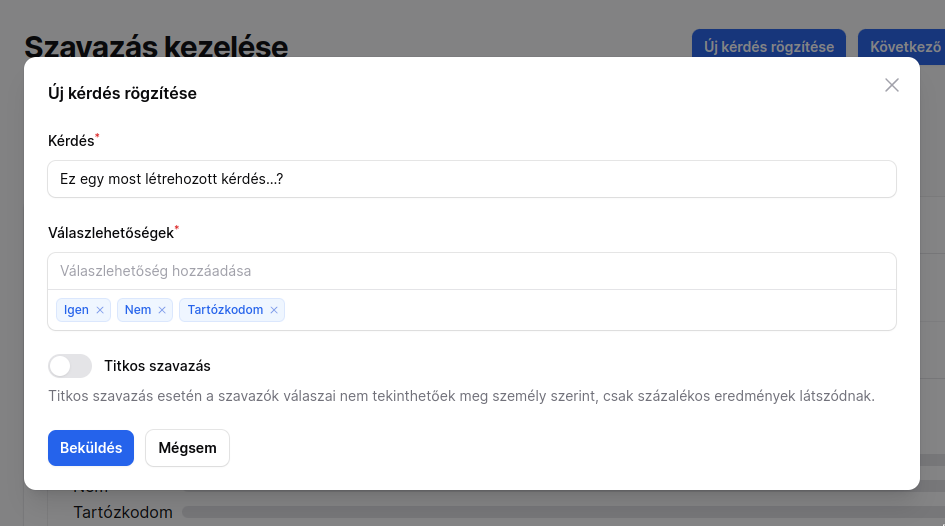This screenshot has width=945, height=526.
Task: Toggle the Titkos szavazás switch
Action: pos(70,366)
